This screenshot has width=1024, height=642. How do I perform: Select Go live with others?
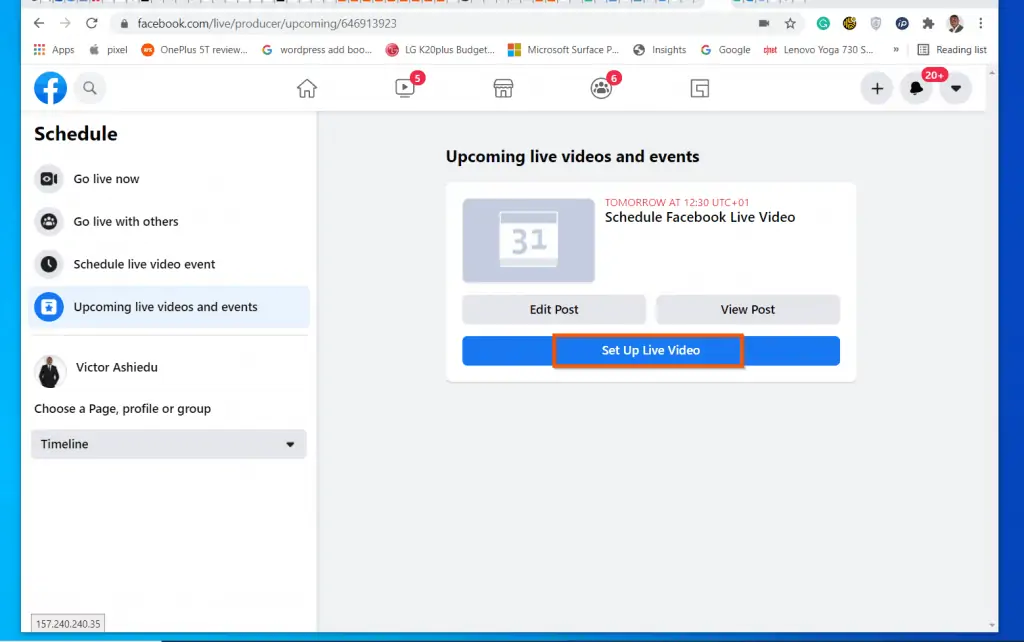click(x=169, y=221)
